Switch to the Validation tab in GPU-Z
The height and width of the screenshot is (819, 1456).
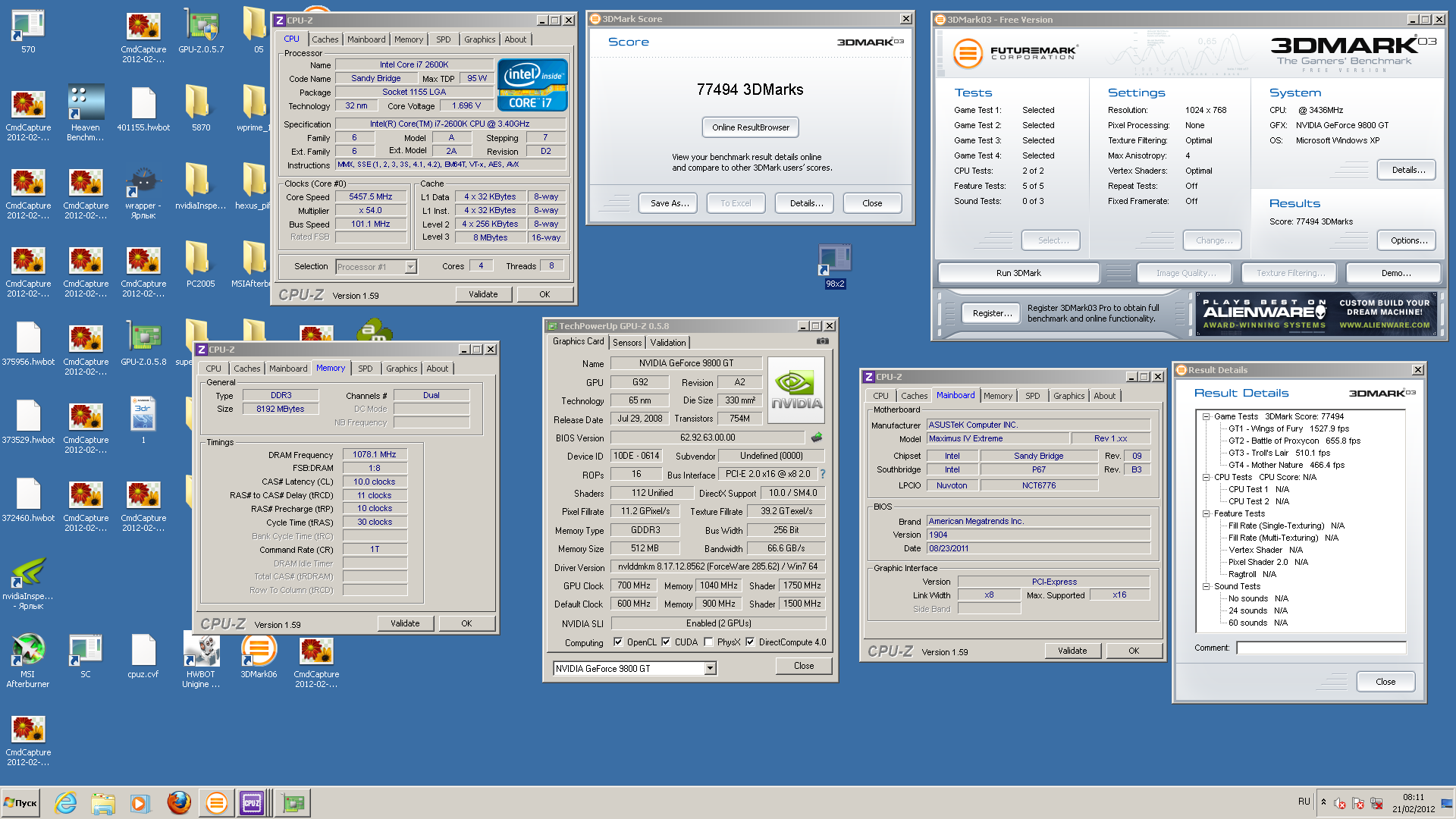[668, 343]
